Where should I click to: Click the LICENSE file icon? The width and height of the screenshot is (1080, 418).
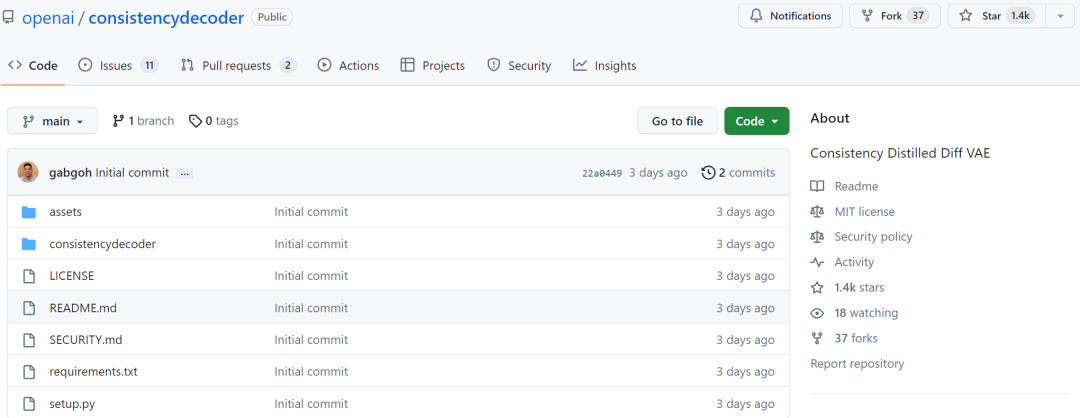click(28, 276)
